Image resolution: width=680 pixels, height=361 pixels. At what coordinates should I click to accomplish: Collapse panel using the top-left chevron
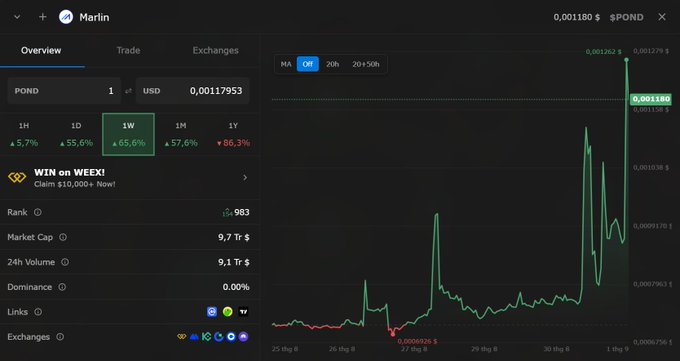(17, 17)
